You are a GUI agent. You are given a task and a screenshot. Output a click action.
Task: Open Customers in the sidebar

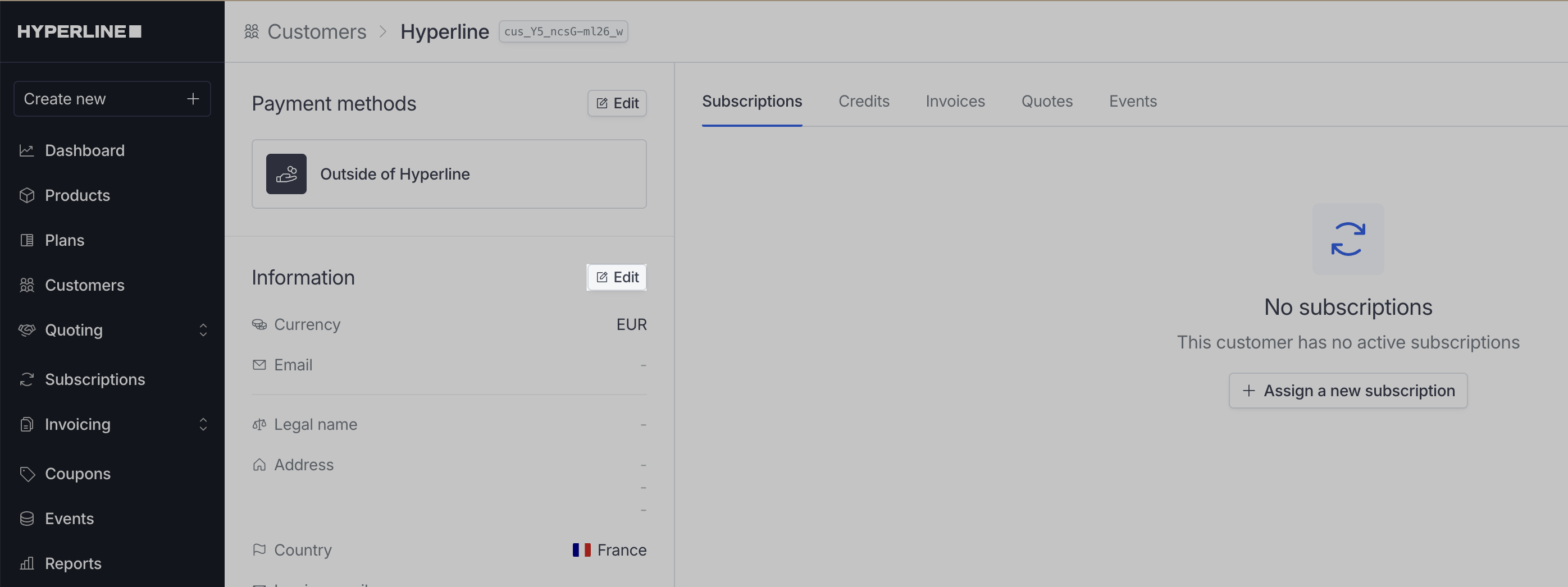coord(85,285)
